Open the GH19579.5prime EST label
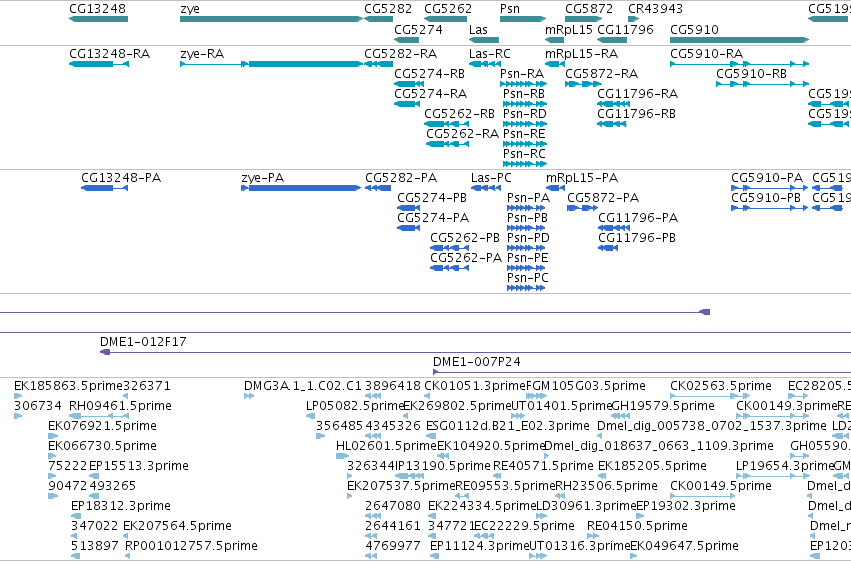Image resolution: width=851 pixels, height=561 pixels. point(663,406)
